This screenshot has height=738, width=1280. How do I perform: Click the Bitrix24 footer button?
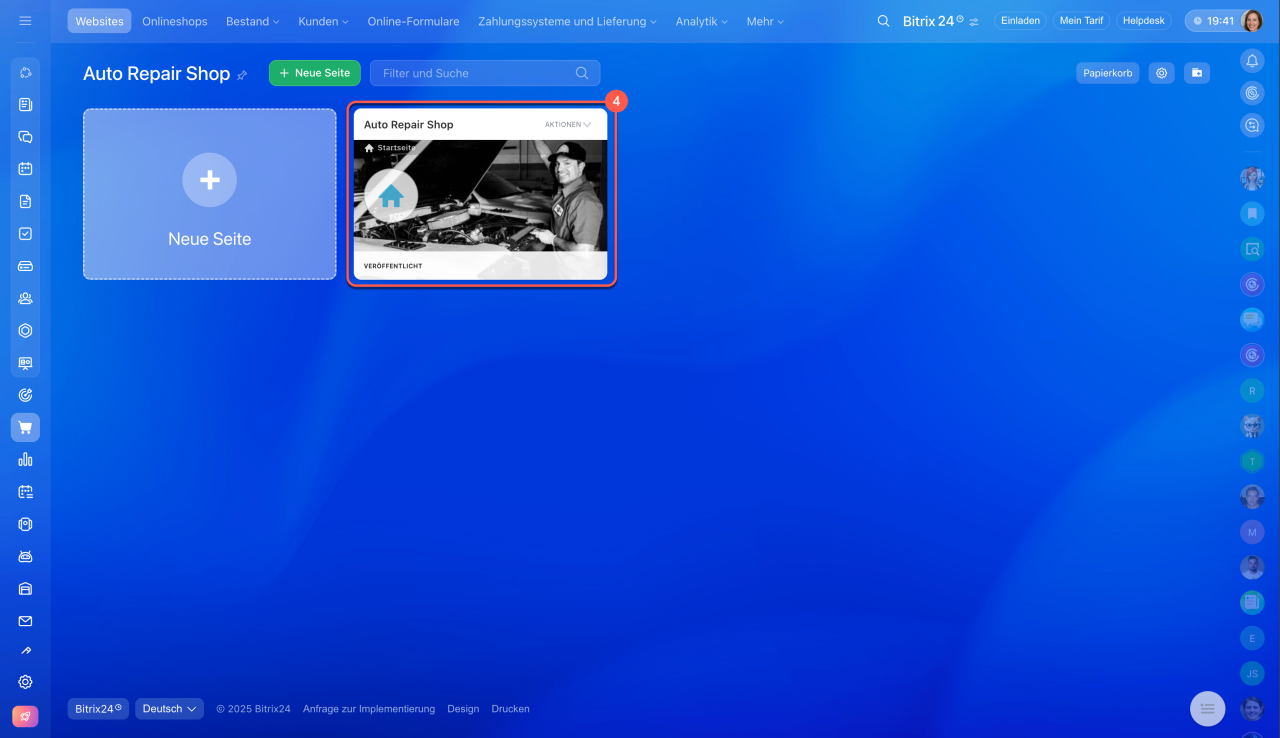point(98,709)
